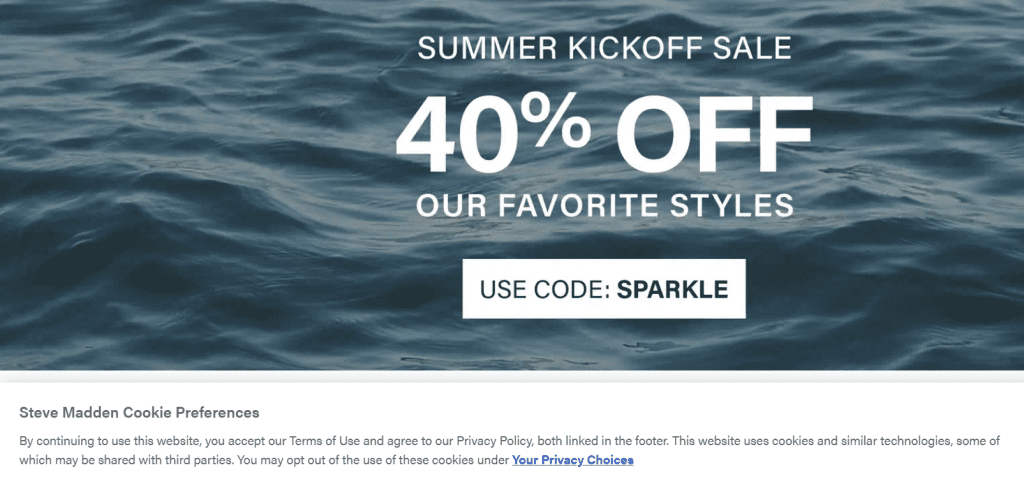This screenshot has width=1024, height=477.
Task: Click the Our Favorite Styles tagline
Action: (x=604, y=206)
